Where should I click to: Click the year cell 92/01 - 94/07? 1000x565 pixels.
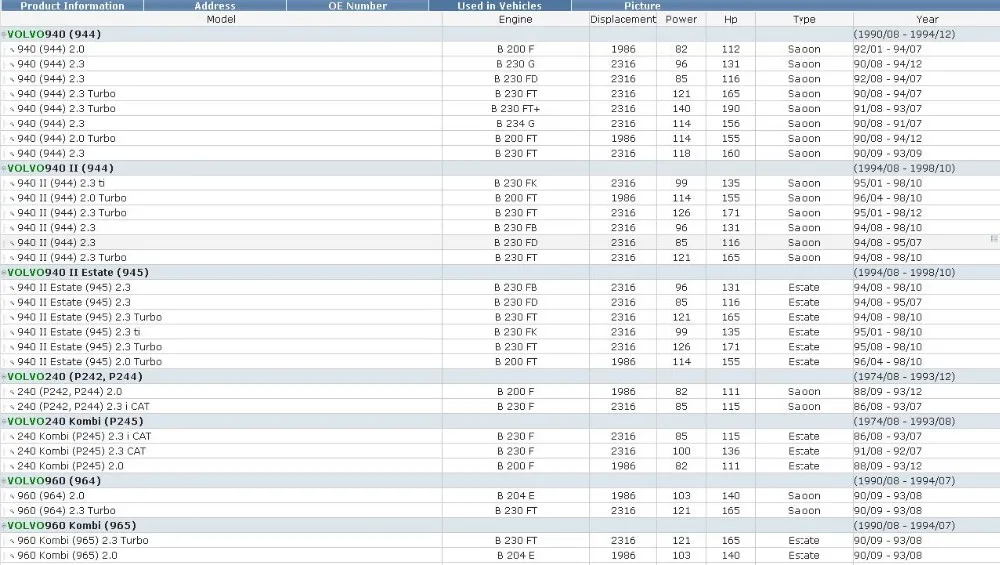pos(888,49)
